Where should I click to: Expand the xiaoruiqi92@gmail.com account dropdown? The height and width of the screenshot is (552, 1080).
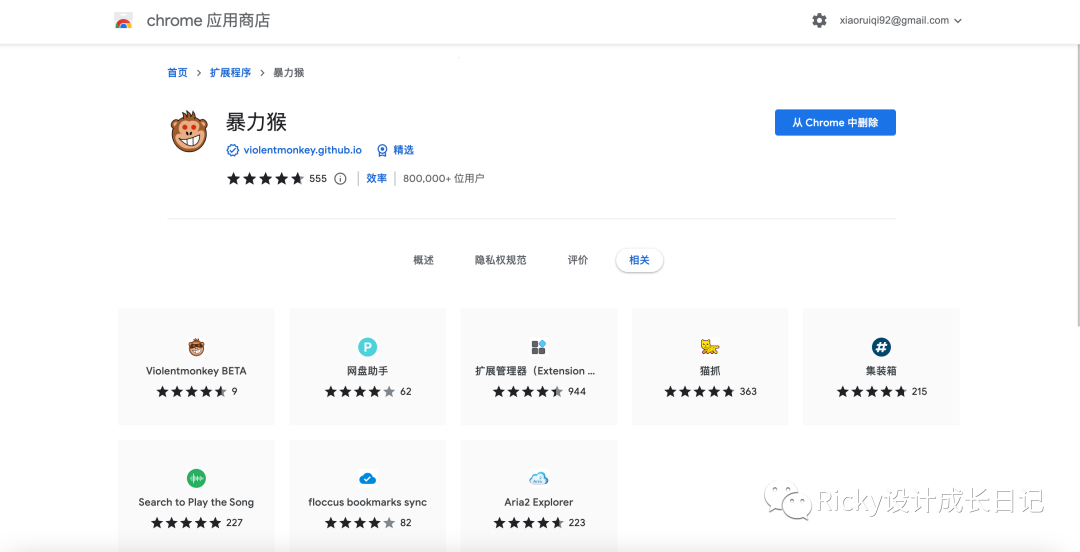click(x=900, y=21)
